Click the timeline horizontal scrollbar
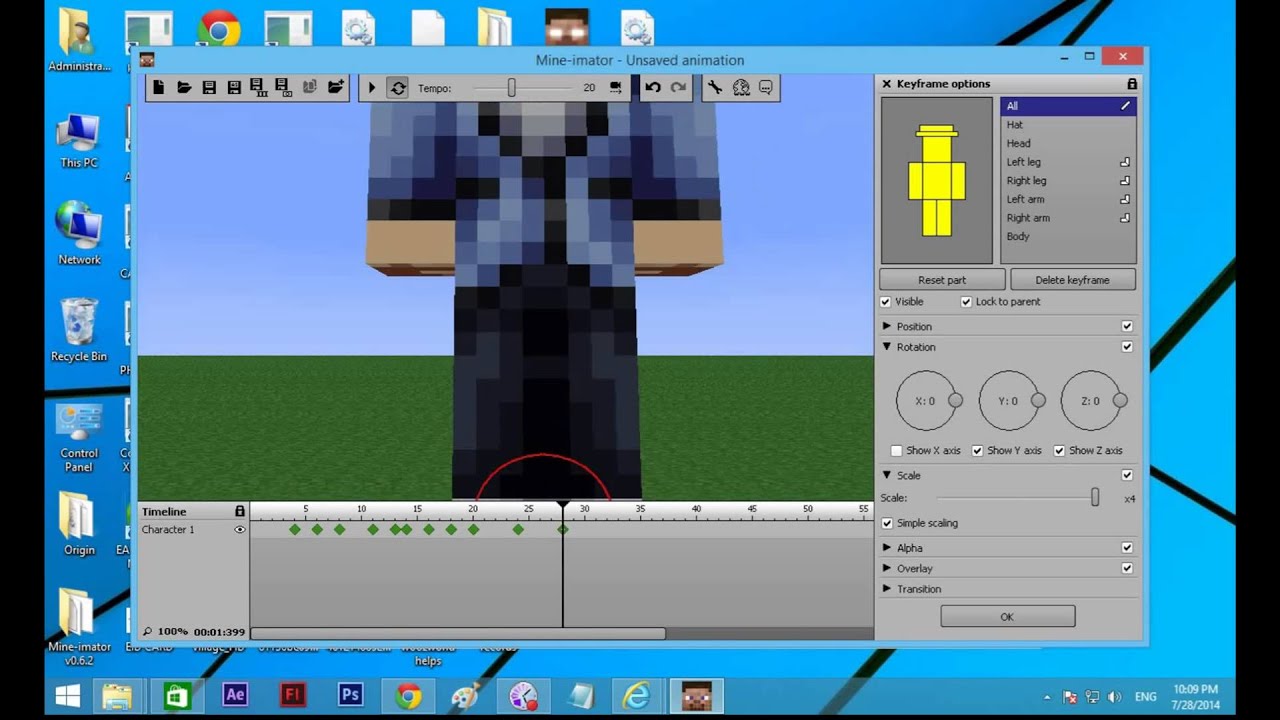 pyautogui.click(x=458, y=633)
